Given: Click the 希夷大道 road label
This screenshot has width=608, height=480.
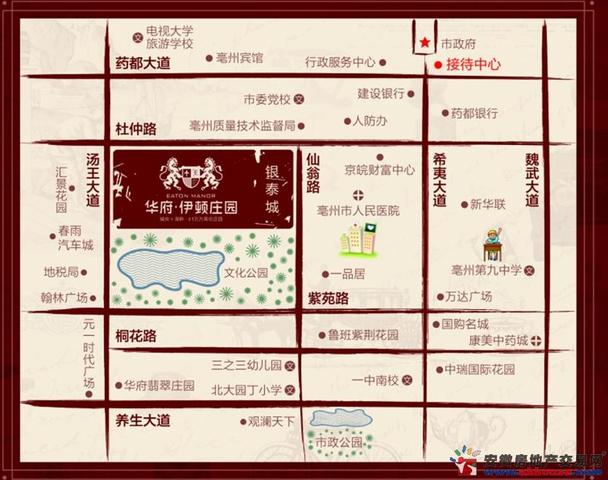Looking at the screenshot, I should point(440,180).
